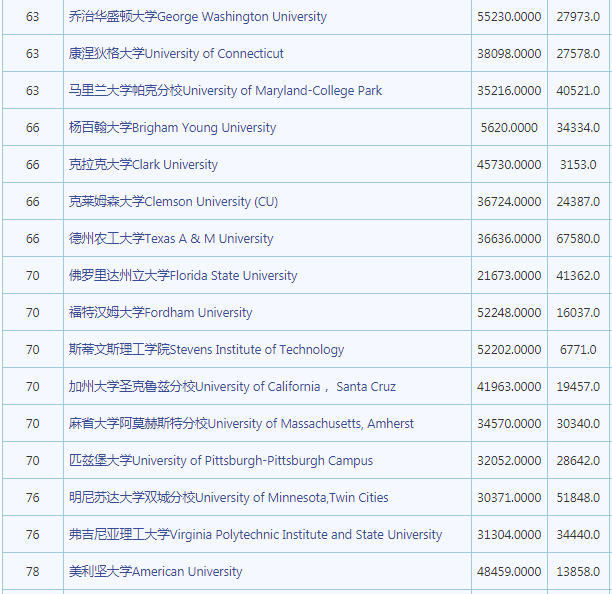Select tuition value 52202.0000
Viewport: 612px width, 594px height.
click(x=509, y=350)
